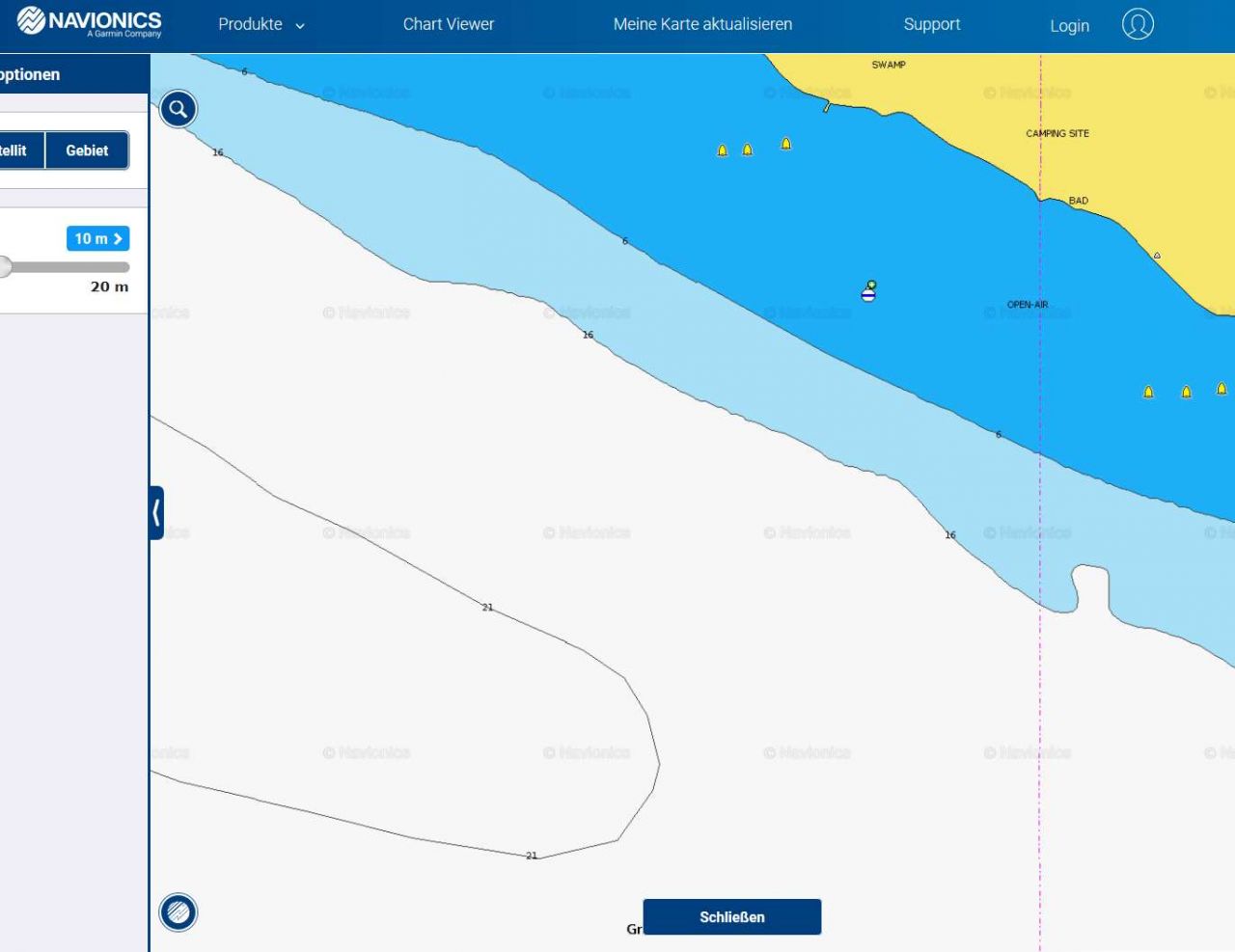Switch map view to Gebiet
1235x952 pixels.
click(87, 150)
